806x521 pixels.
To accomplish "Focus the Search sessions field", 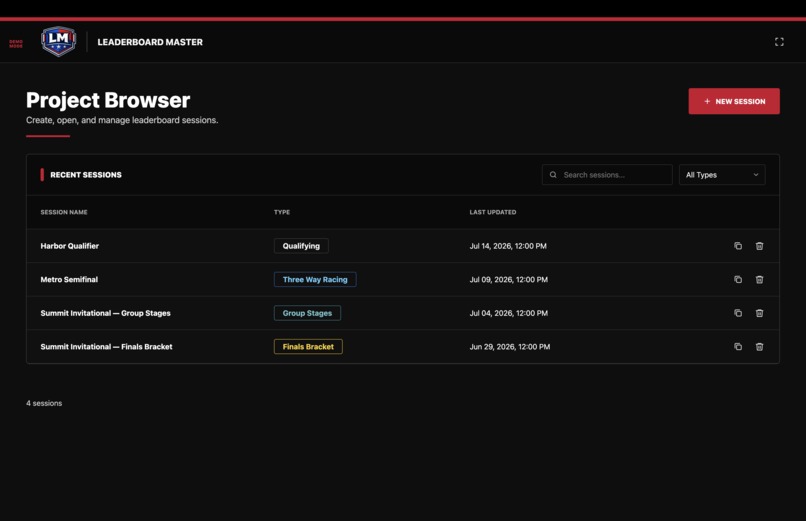I will (607, 175).
